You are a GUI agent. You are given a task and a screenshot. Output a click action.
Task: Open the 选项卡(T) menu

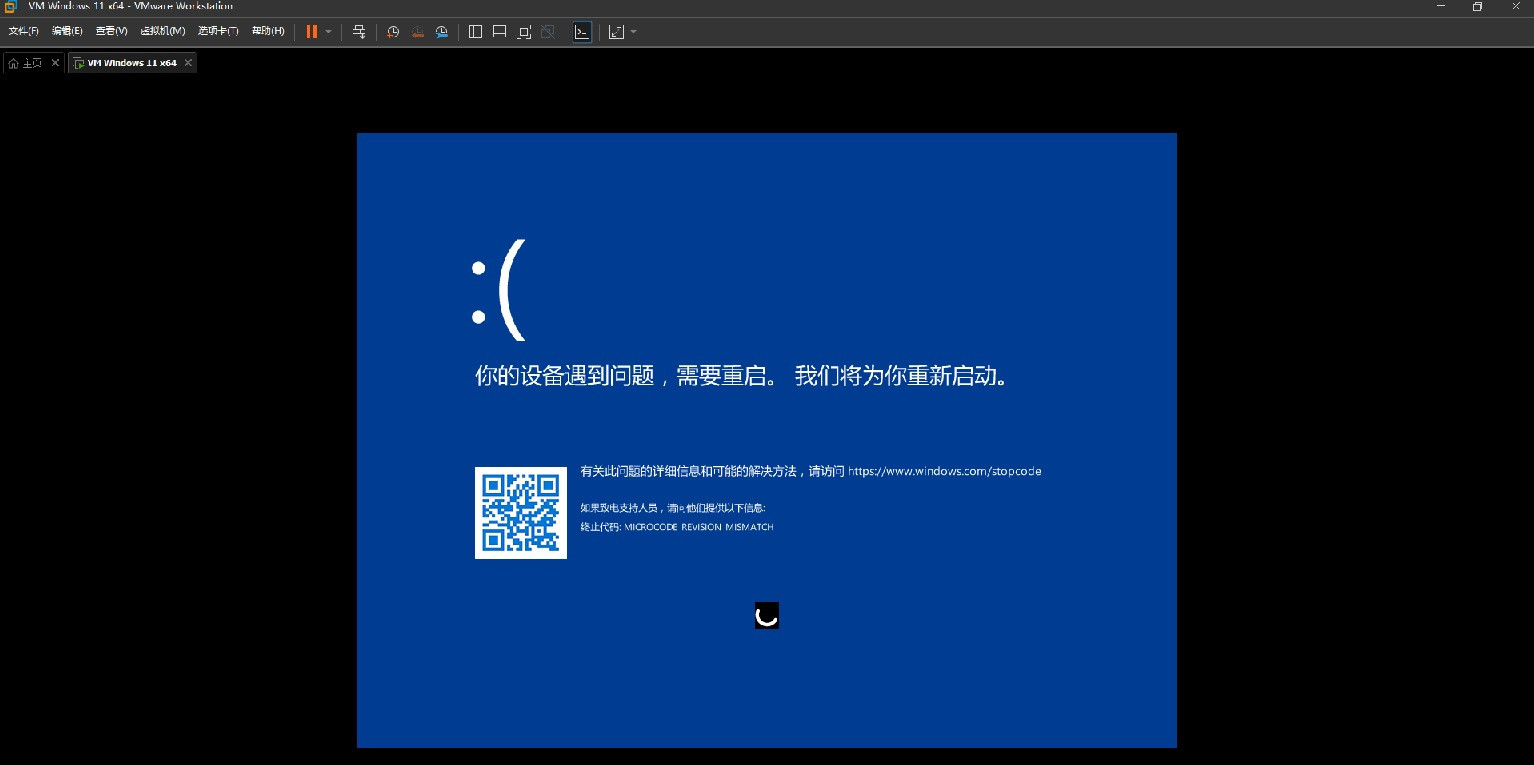point(218,32)
